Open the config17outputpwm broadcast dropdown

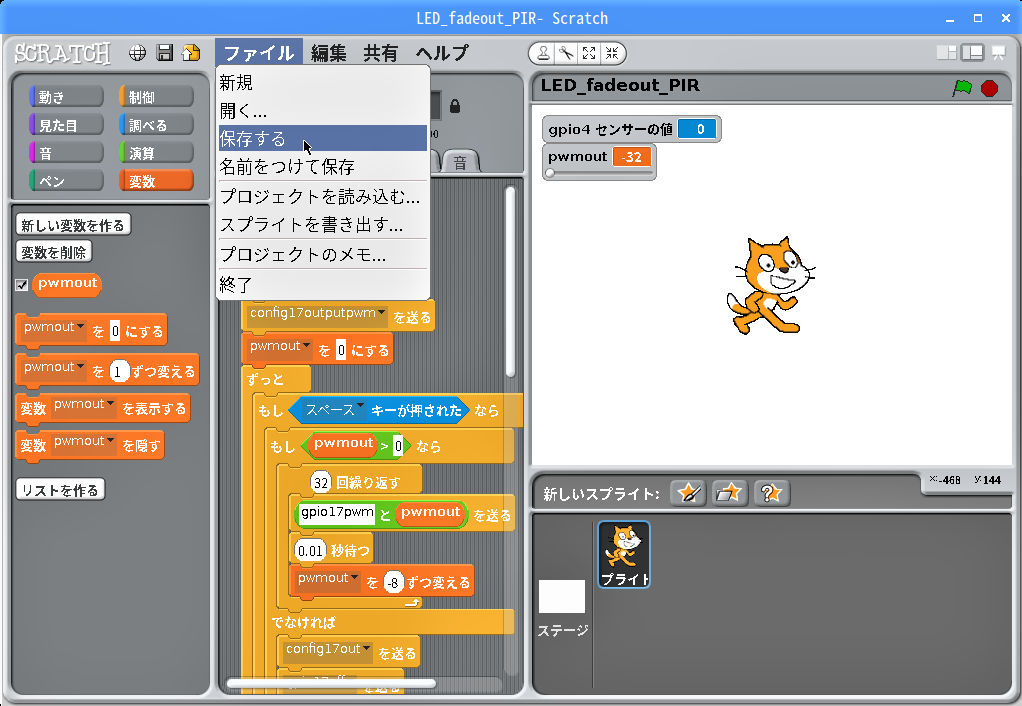(382, 313)
